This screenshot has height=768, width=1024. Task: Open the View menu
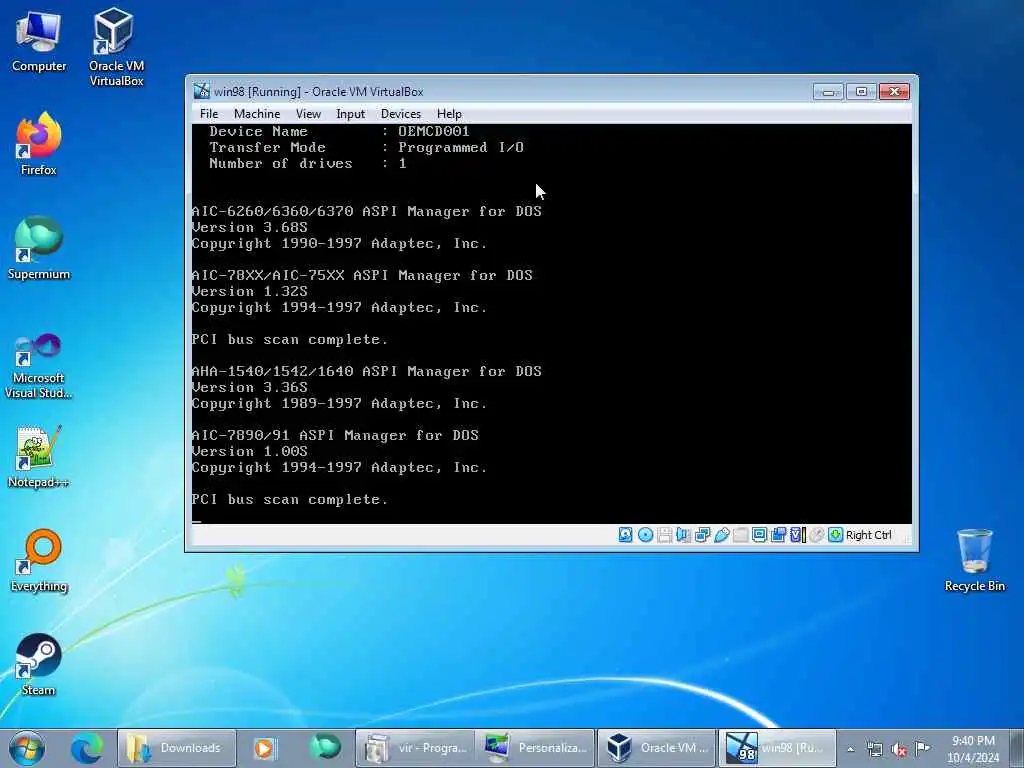(308, 114)
